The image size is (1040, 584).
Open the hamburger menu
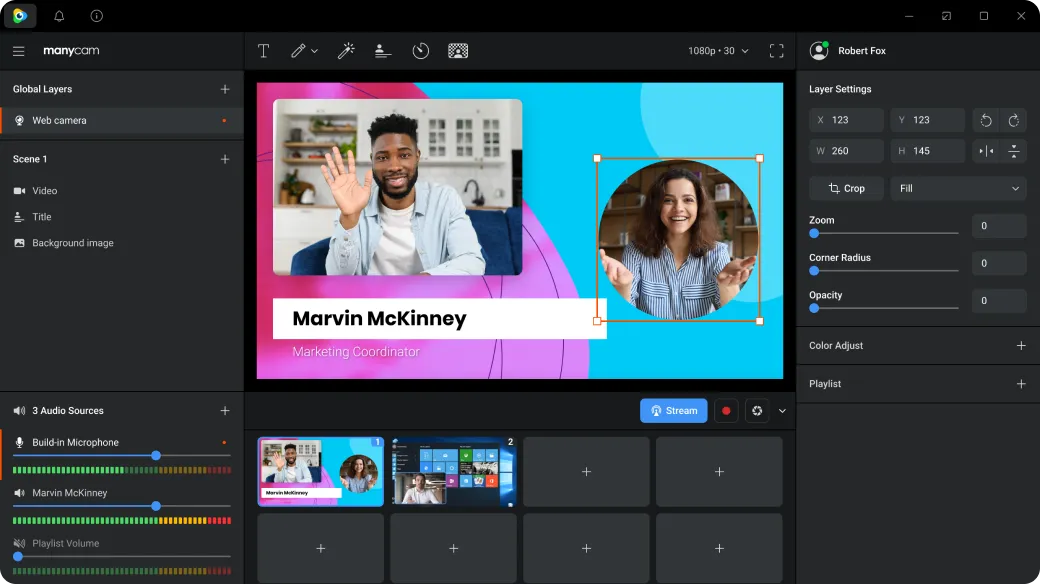pos(18,51)
